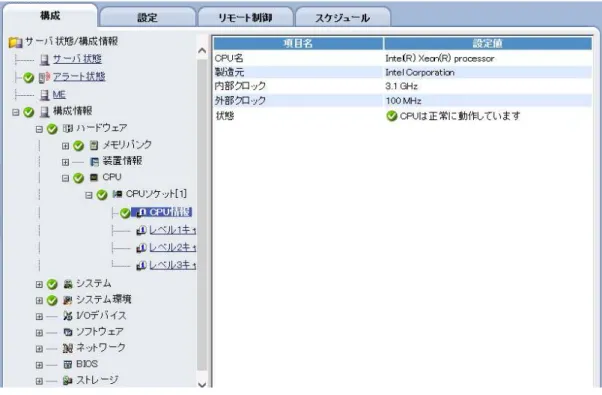Image resolution: width=602 pixels, height=395 pixels.
Task: Select the 装置情報 tree item
Action: (122, 161)
